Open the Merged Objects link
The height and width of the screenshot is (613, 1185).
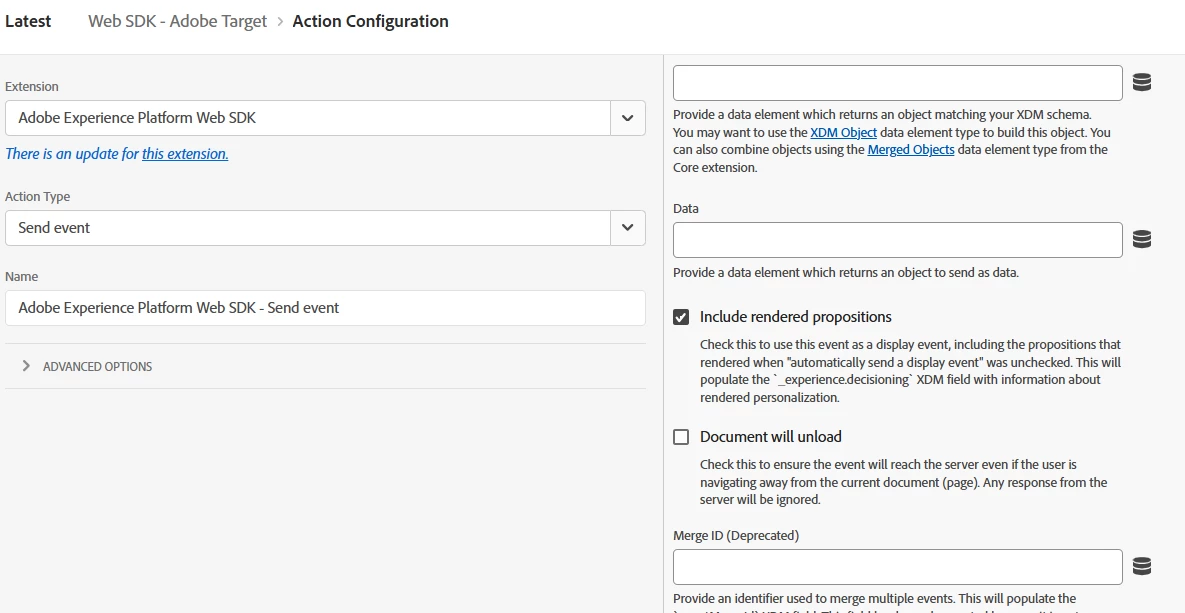[910, 150]
